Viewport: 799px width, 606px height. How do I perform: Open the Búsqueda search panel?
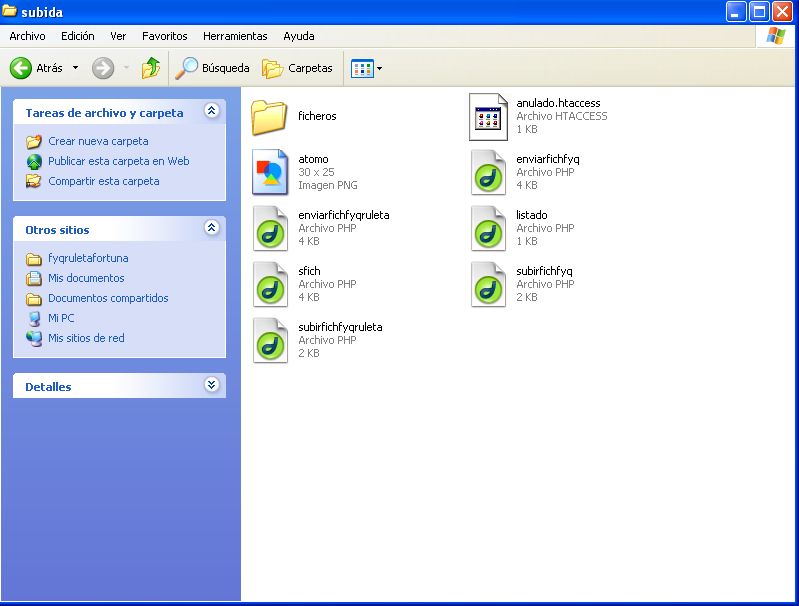212,68
